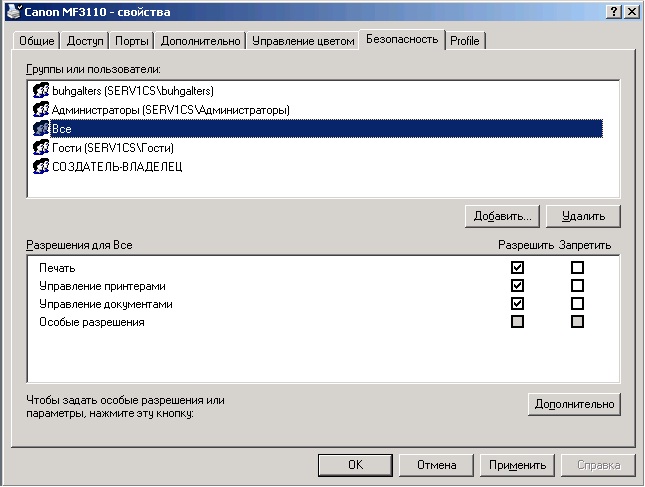The height and width of the screenshot is (487, 645).
Task: Click the title bar help question-mark button
Action: click(614, 12)
